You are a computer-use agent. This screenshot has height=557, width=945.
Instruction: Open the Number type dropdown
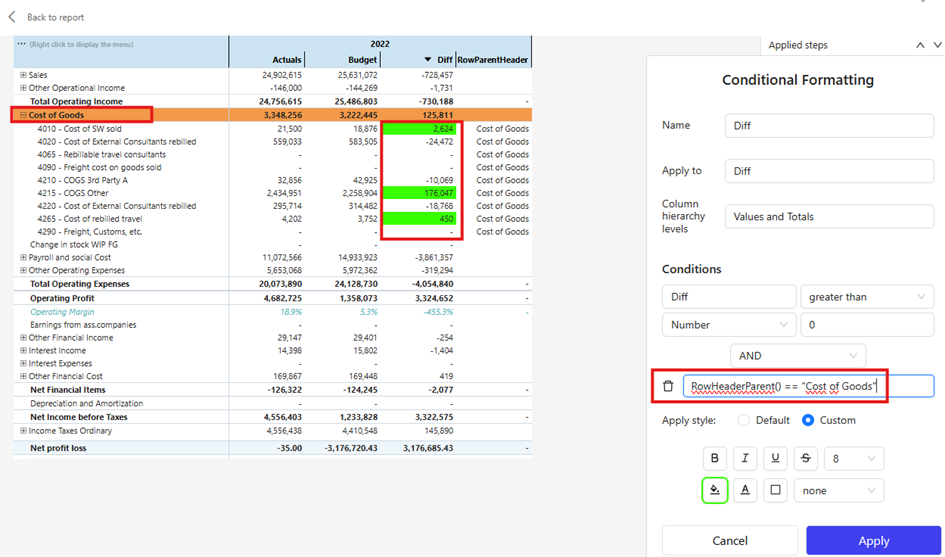729,324
